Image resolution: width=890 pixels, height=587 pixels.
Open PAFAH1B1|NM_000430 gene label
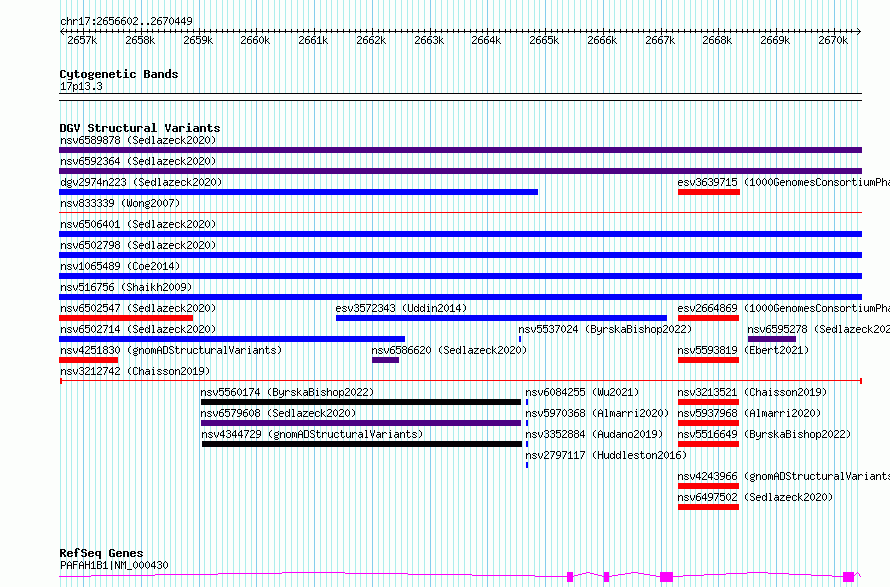coord(114,565)
